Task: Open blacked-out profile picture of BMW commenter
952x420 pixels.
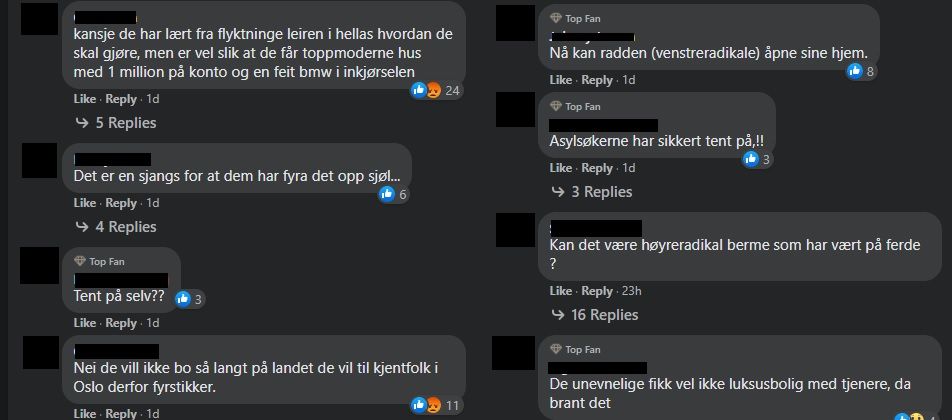Action: (x=39, y=18)
